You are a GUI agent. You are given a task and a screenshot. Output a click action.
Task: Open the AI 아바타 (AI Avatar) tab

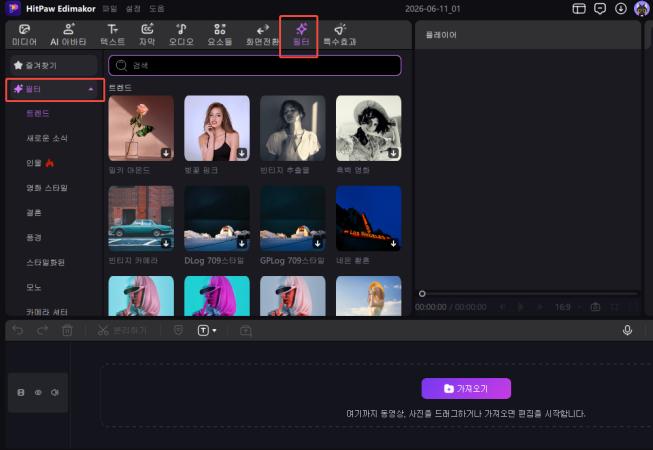68,35
